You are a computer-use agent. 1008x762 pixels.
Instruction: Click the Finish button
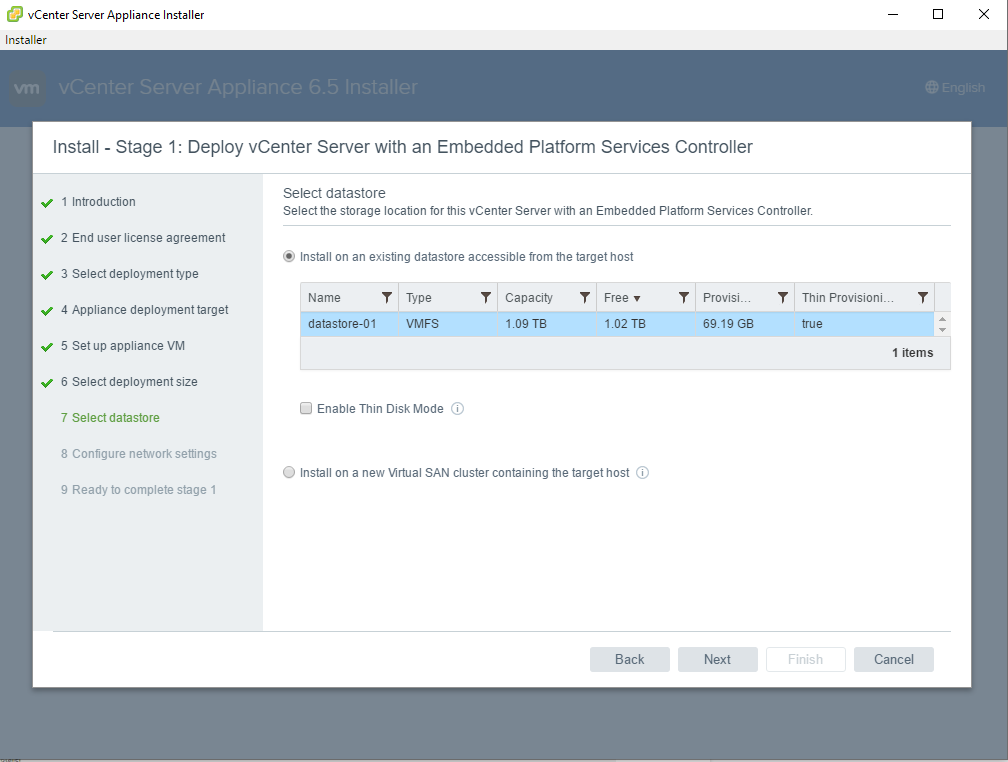806,659
